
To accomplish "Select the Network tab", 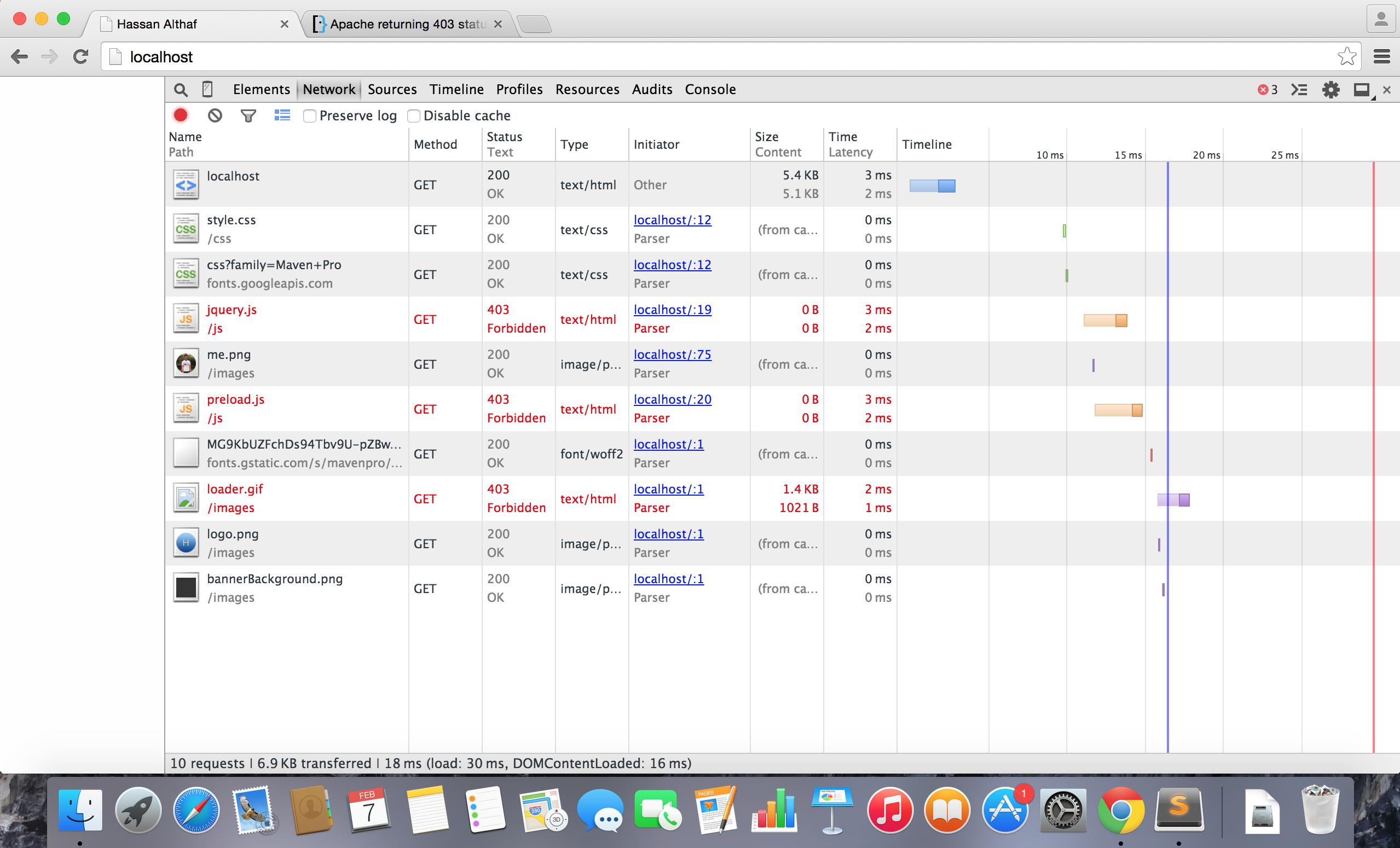I will (x=329, y=89).
